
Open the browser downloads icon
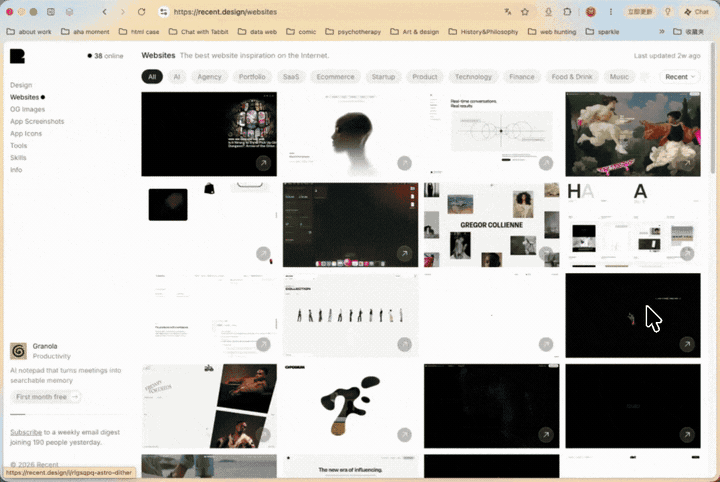pos(548,12)
